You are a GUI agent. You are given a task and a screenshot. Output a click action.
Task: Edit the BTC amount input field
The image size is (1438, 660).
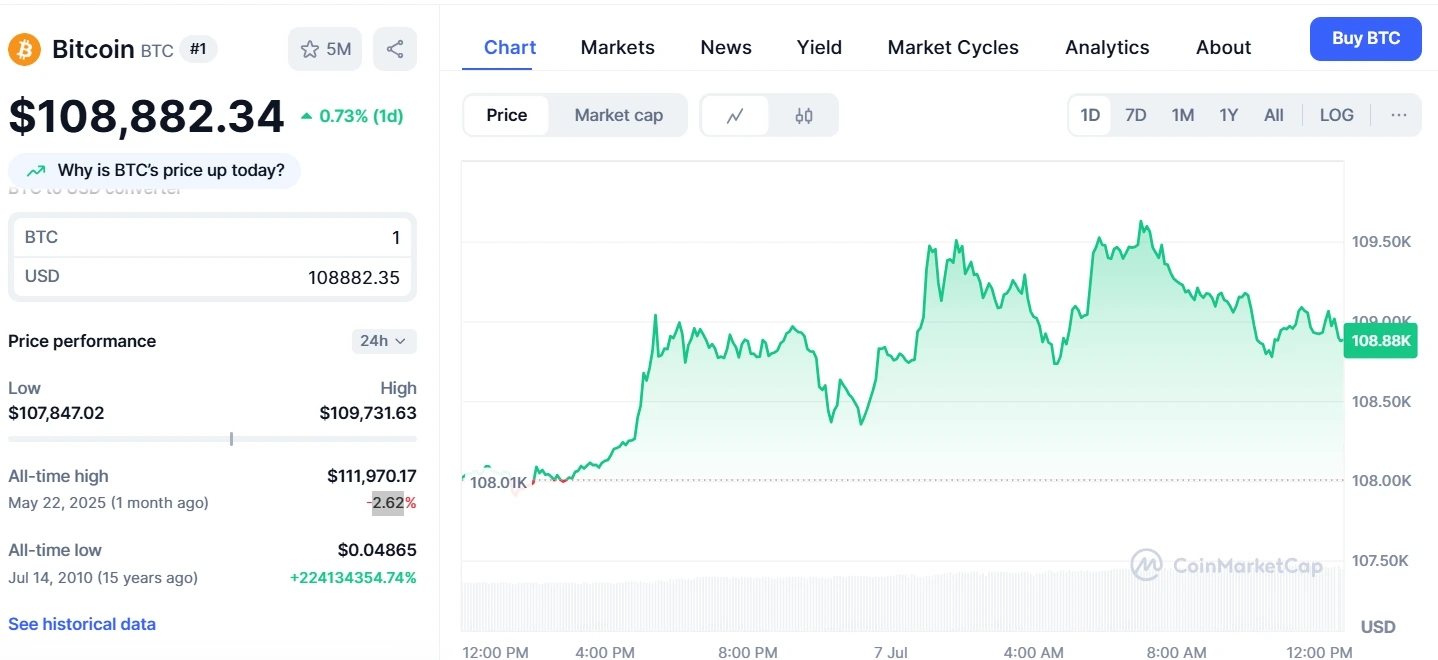pyautogui.click(x=212, y=237)
